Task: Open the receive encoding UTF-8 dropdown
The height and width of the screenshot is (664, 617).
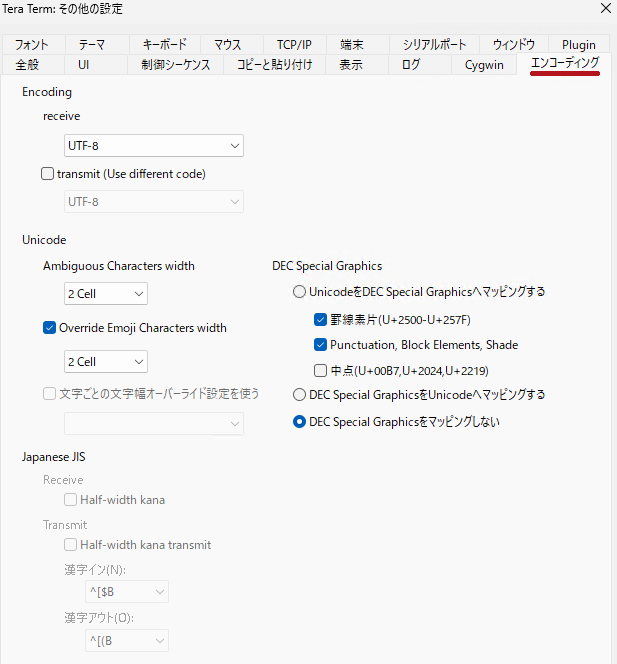Action: [x=154, y=146]
